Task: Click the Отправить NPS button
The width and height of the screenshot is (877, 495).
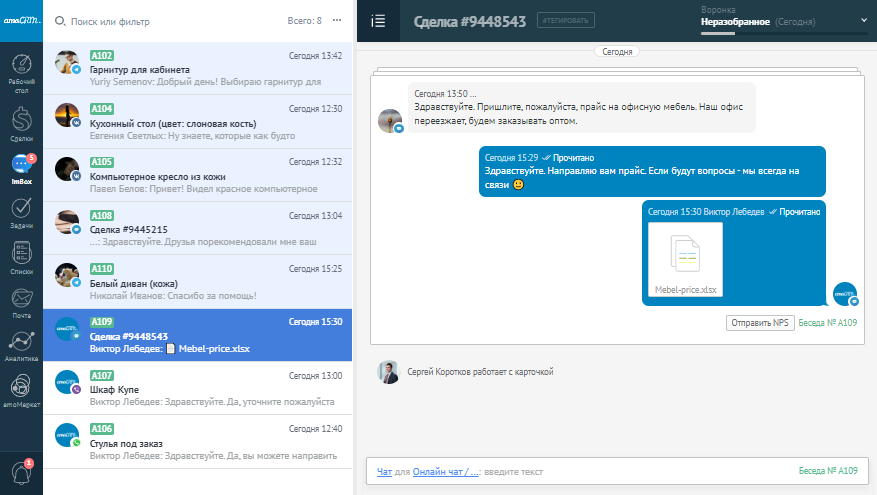Action: 759,323
